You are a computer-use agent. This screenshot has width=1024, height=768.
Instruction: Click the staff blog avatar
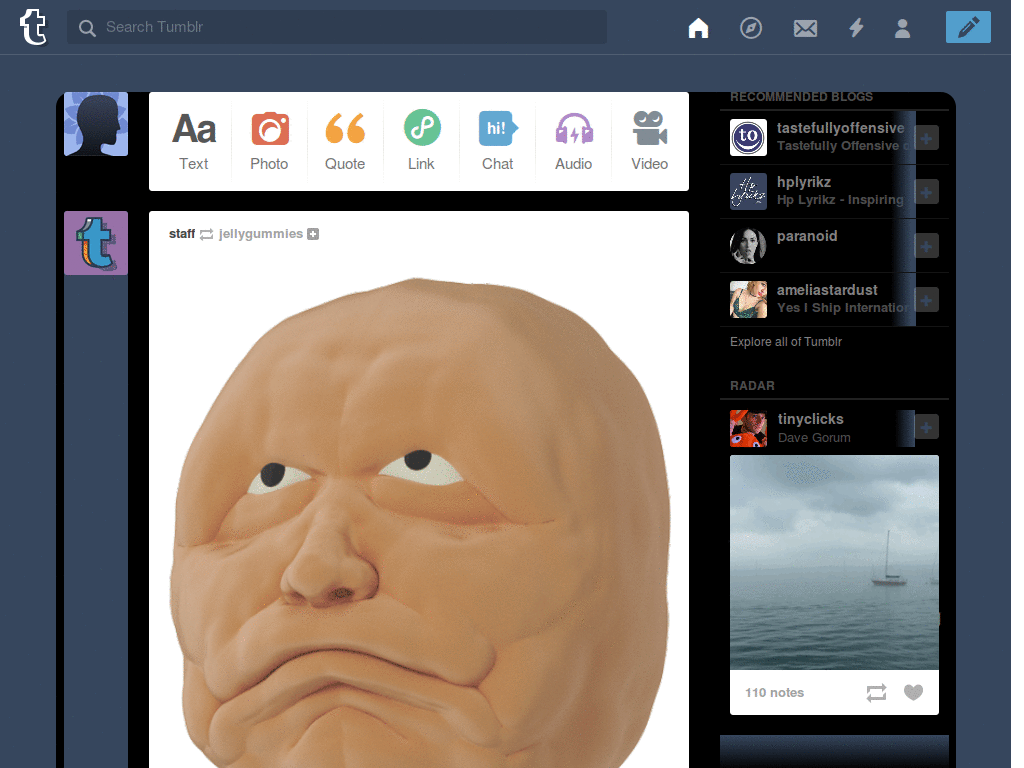96,243
